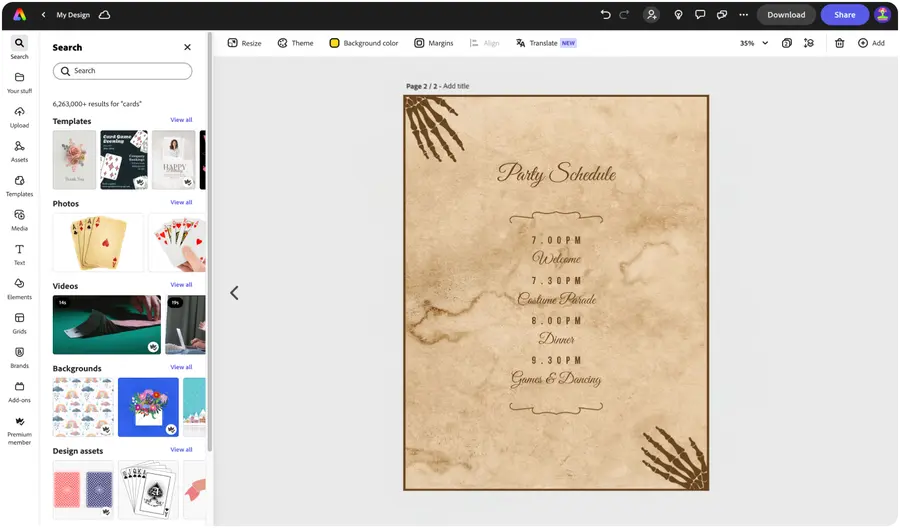Viewport: 900px width, 528px height.
Task: Add a new page with the Add button
Action: click(x=871, y=43)
